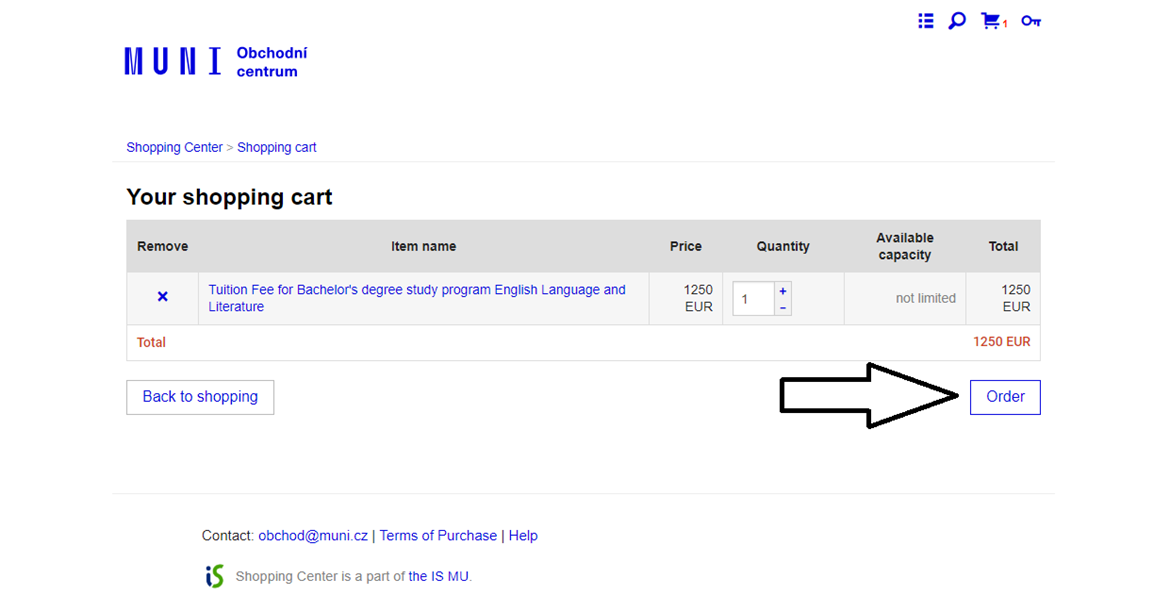
Task: Remove the tuition fee item with X
Action: pyautogui.click(x=163, y=297)
